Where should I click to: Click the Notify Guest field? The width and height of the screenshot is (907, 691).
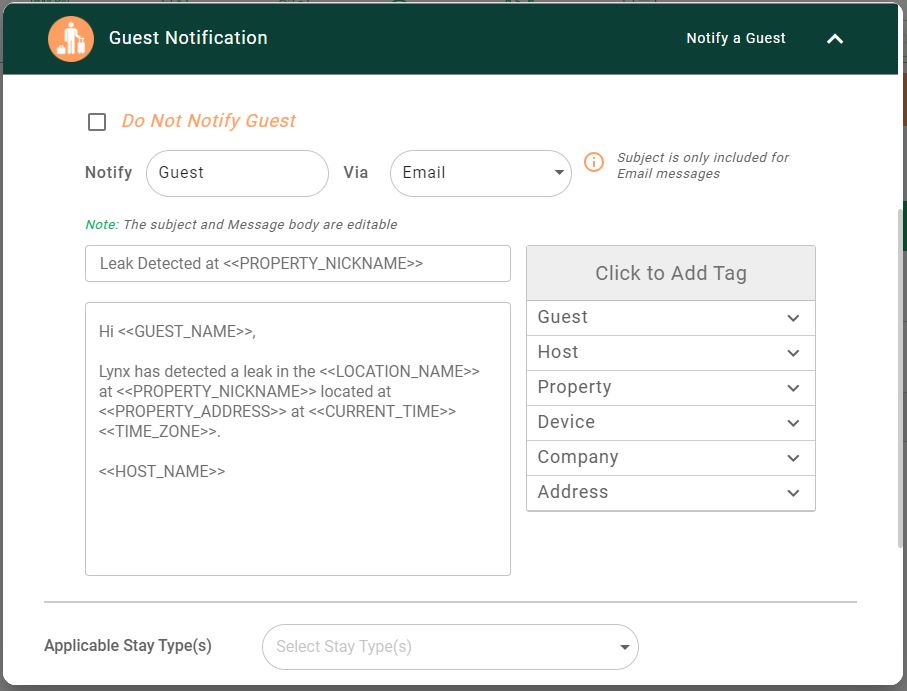pos(237,173)
